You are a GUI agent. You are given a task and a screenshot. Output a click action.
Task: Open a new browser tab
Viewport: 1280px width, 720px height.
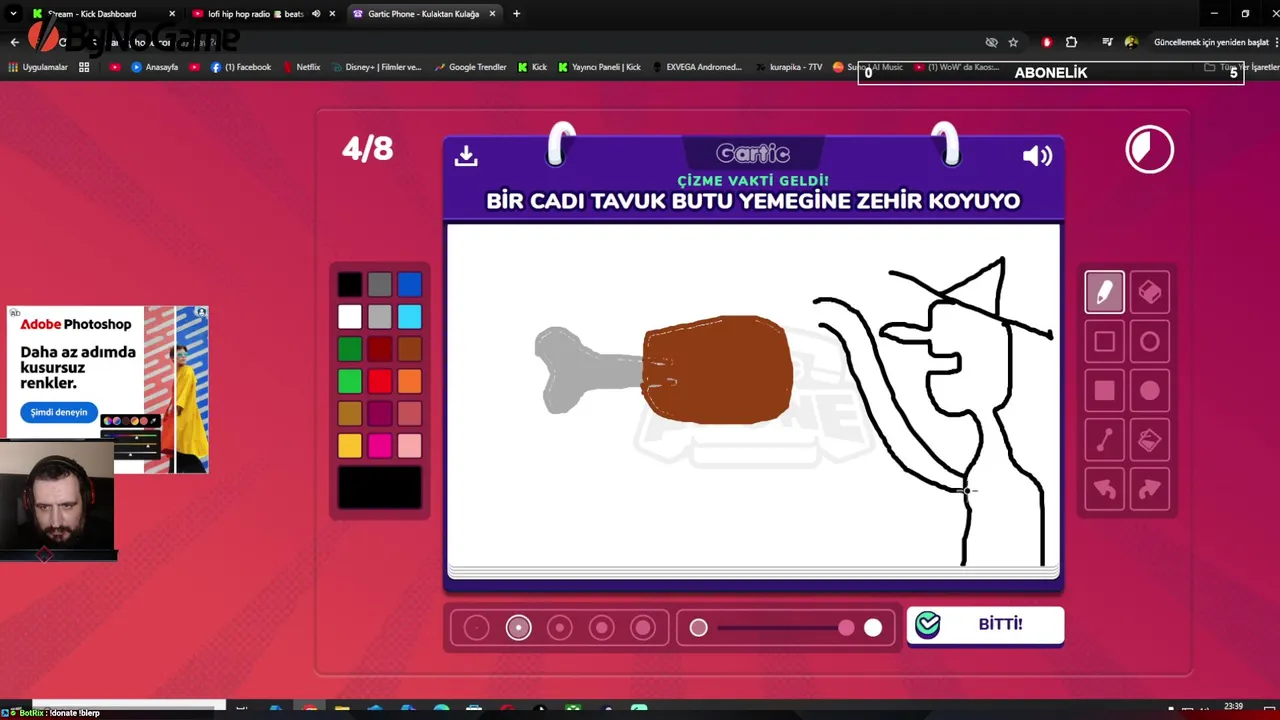point(516,14)
